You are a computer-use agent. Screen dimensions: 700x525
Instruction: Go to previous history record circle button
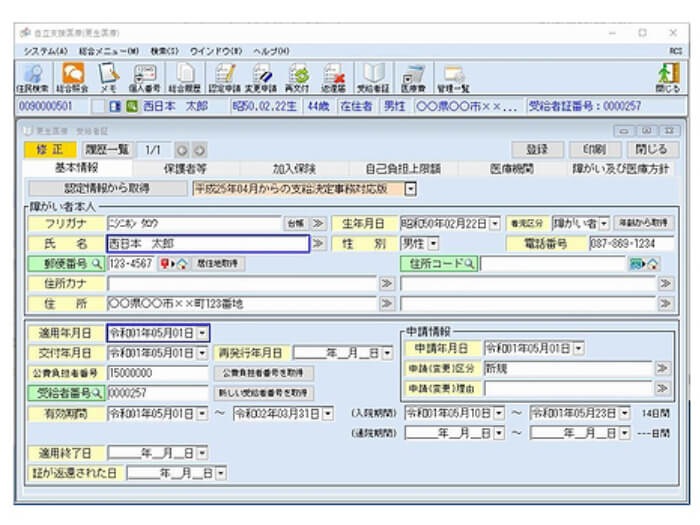(182, 150)
